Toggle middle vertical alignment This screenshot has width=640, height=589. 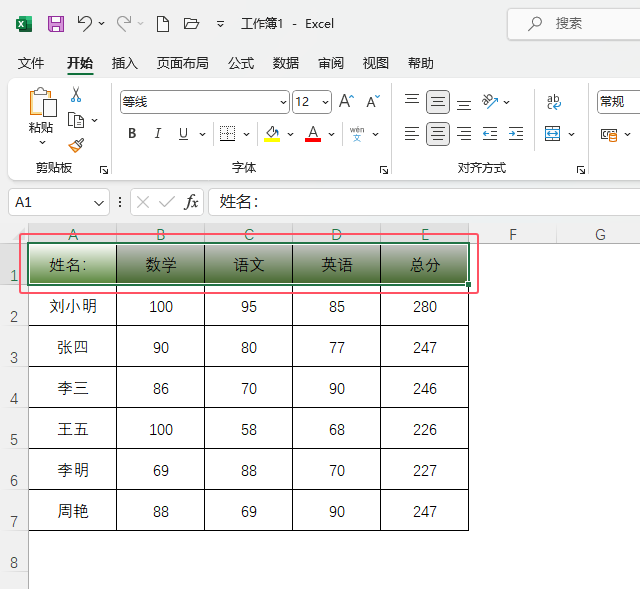coord(438,102)
